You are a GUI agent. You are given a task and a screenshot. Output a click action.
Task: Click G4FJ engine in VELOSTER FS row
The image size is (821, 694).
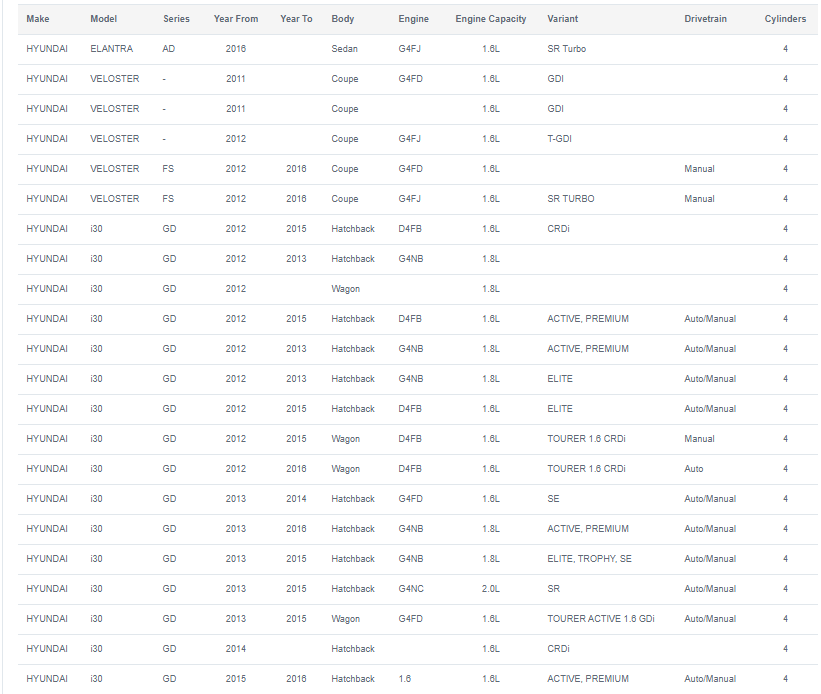coord(409,199)
